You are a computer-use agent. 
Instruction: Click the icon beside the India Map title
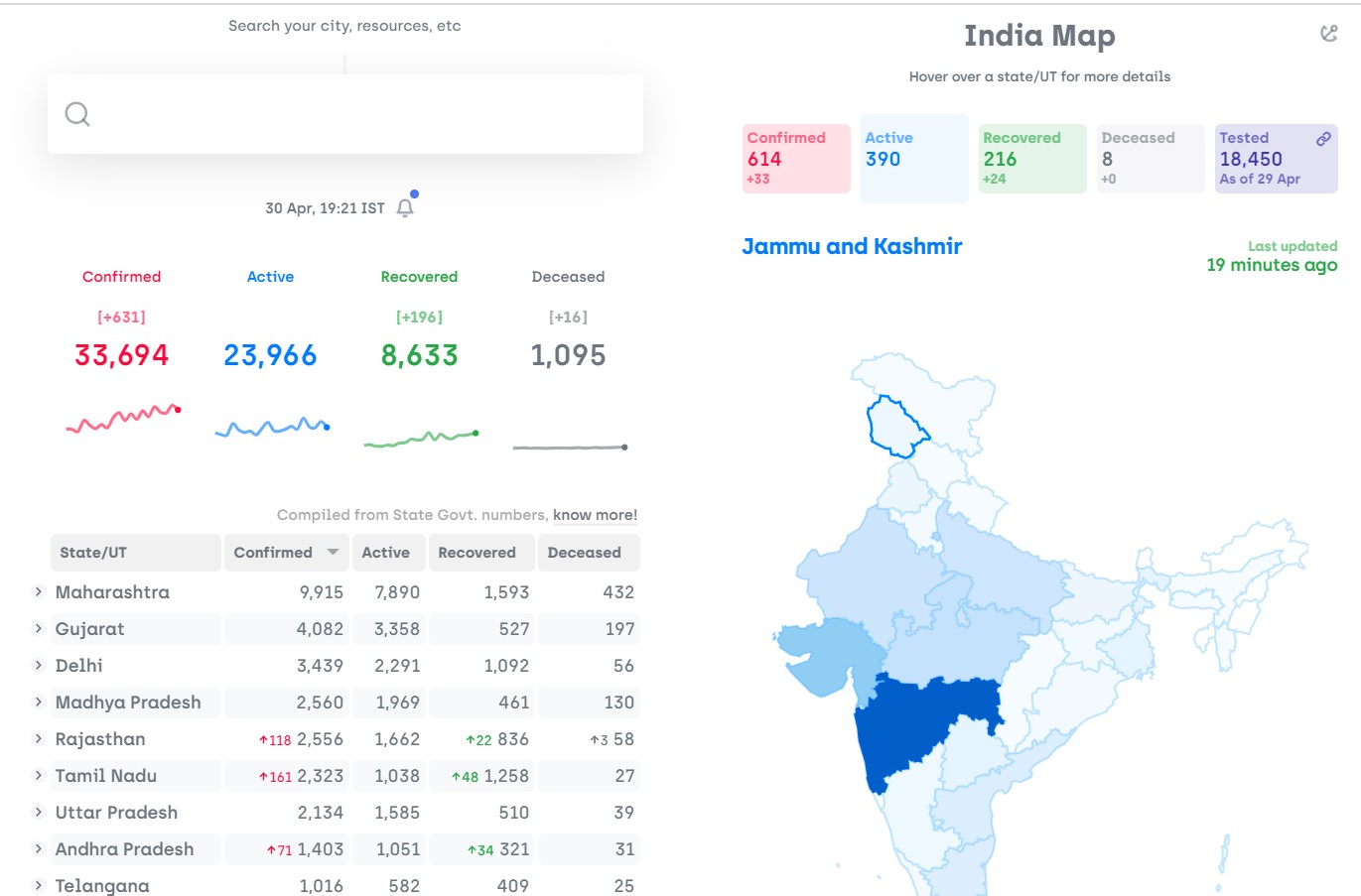[1329, 34]
